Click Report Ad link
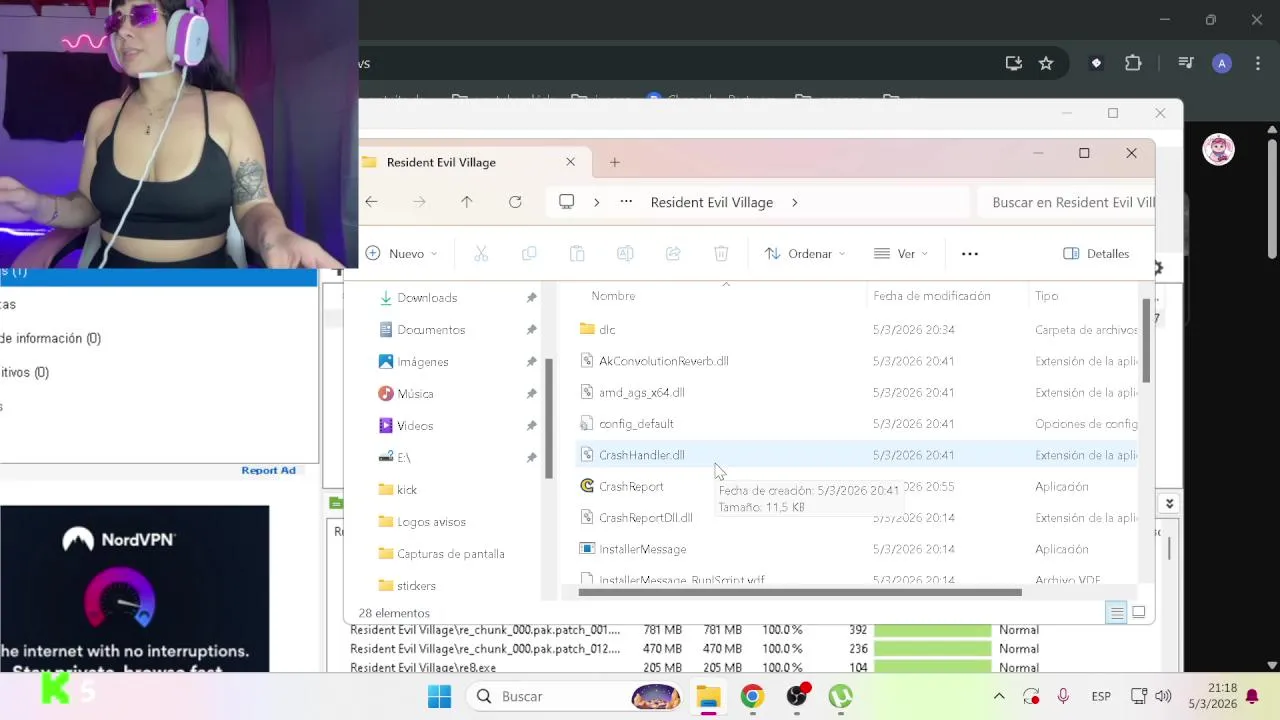 [x=268, y=471]
